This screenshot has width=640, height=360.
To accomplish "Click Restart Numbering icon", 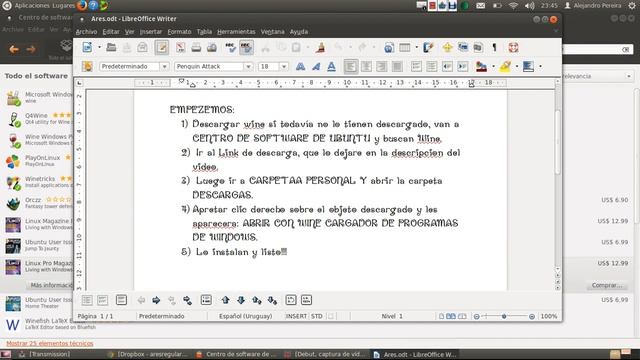I will pos(291,300).
